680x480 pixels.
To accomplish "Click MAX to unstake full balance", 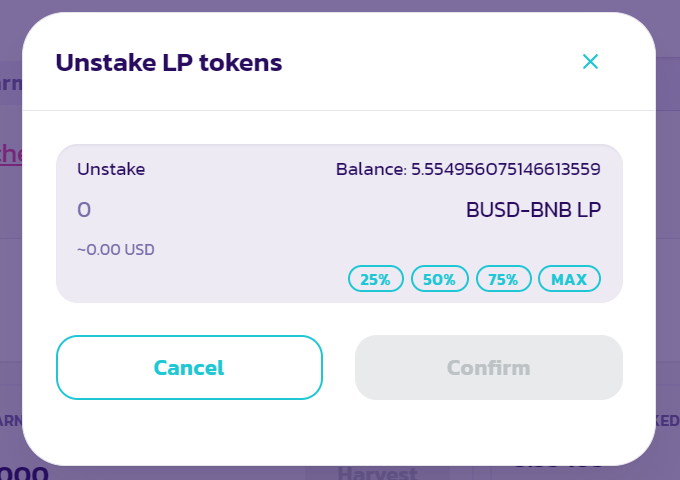I will tap(569, 279).
